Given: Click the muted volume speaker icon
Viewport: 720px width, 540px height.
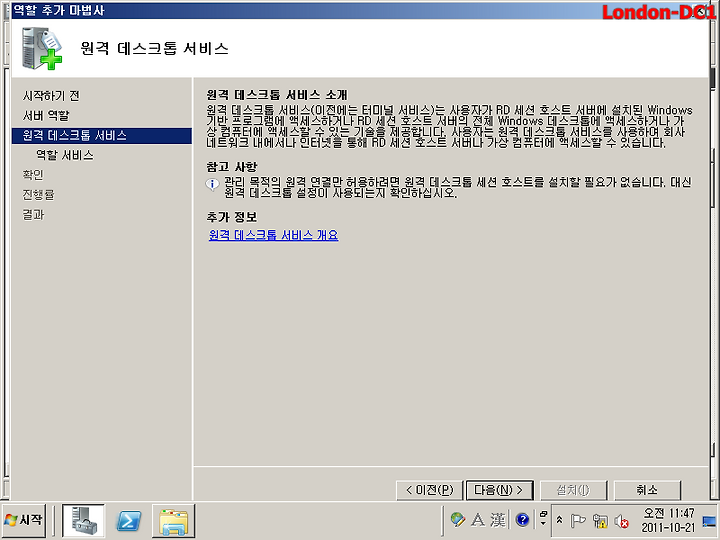Looking at the screenshot, I should pyautogui.click(x=622, y=521).
